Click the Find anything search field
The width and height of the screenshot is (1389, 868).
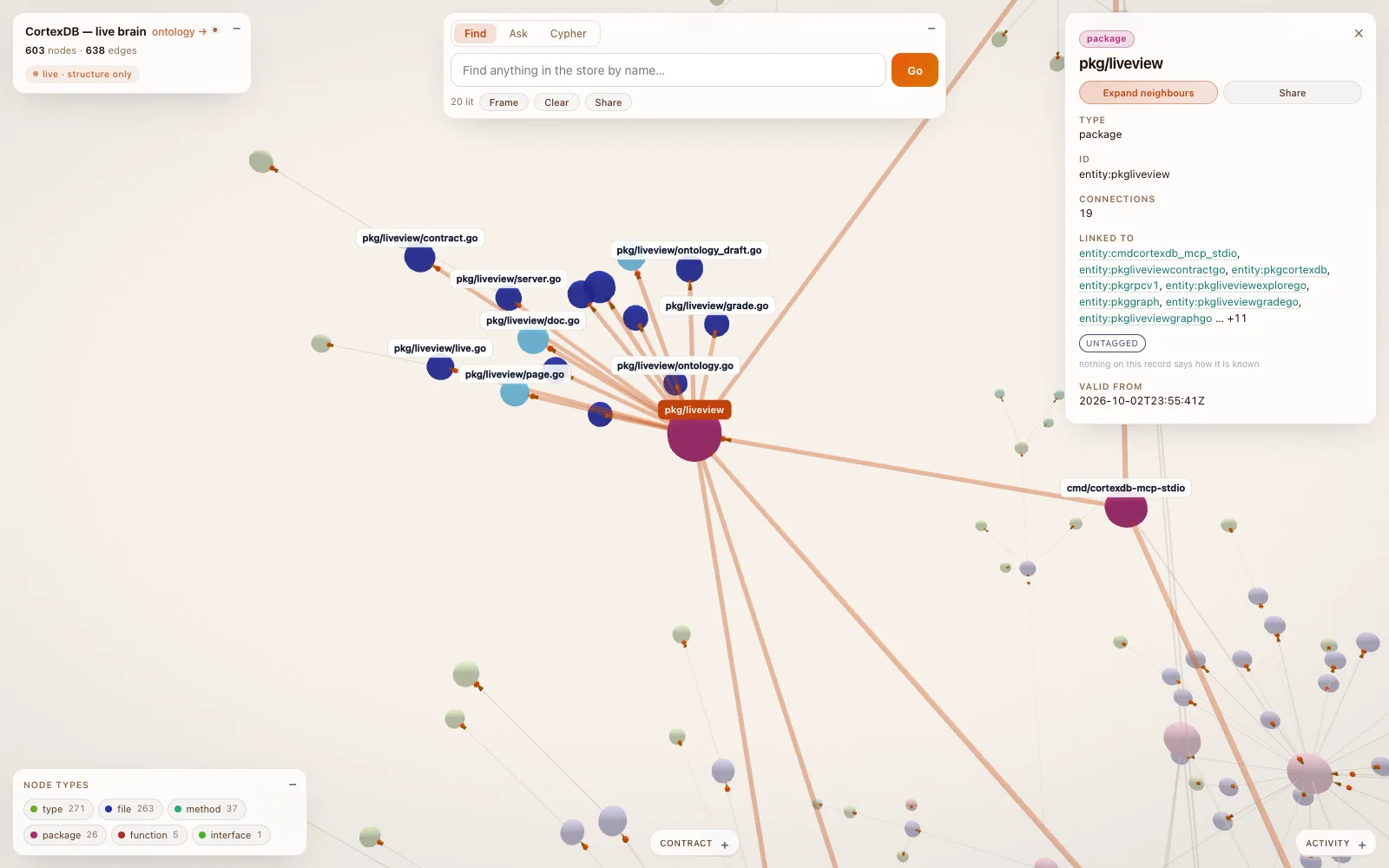pyautogui.click(x=668, y=70)
